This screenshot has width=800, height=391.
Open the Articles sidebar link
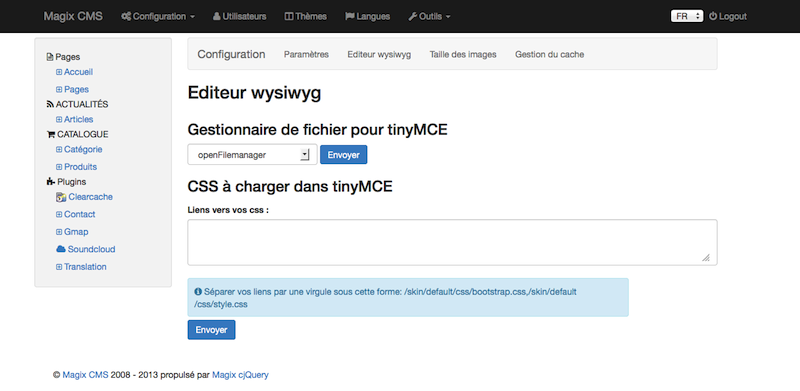[x=79, y=119]
